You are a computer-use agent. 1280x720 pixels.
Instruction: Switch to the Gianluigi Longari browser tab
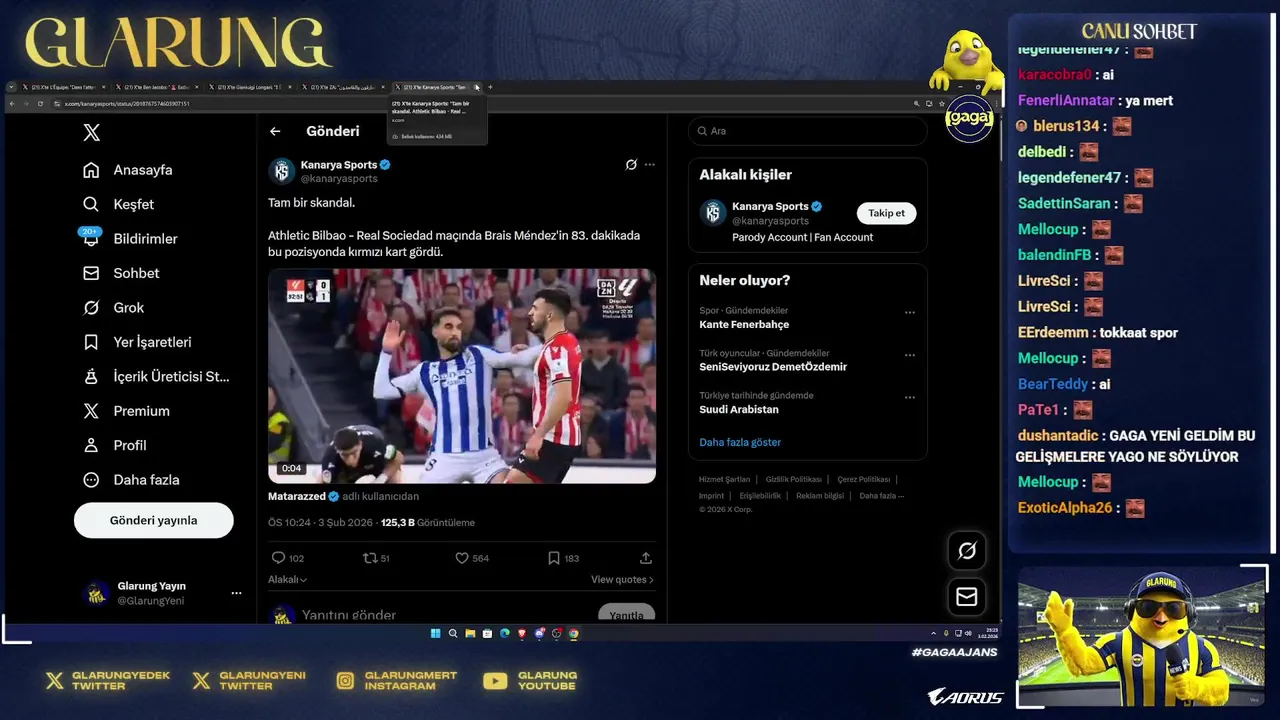pyautogui.click(x=250, y=87)
